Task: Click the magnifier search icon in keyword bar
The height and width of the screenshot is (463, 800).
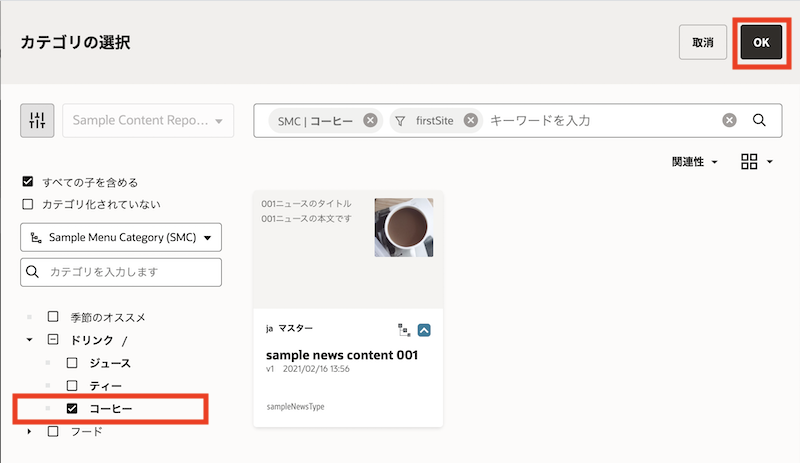Action: (759, 120)
